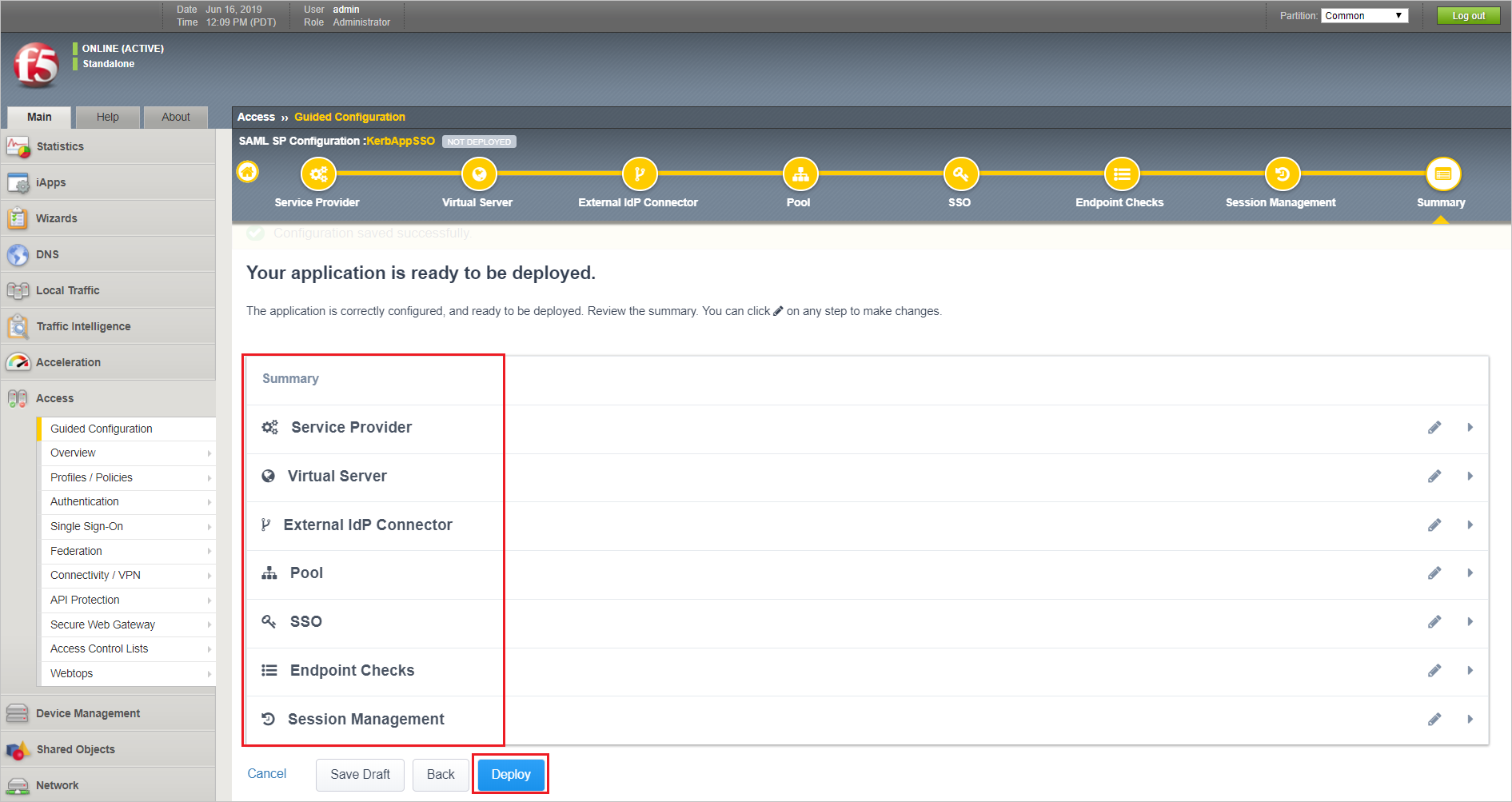The width and height of the screenshot is (1512, 802).
Task: Click the Cancel link
Action: click(x=267, y=773)
